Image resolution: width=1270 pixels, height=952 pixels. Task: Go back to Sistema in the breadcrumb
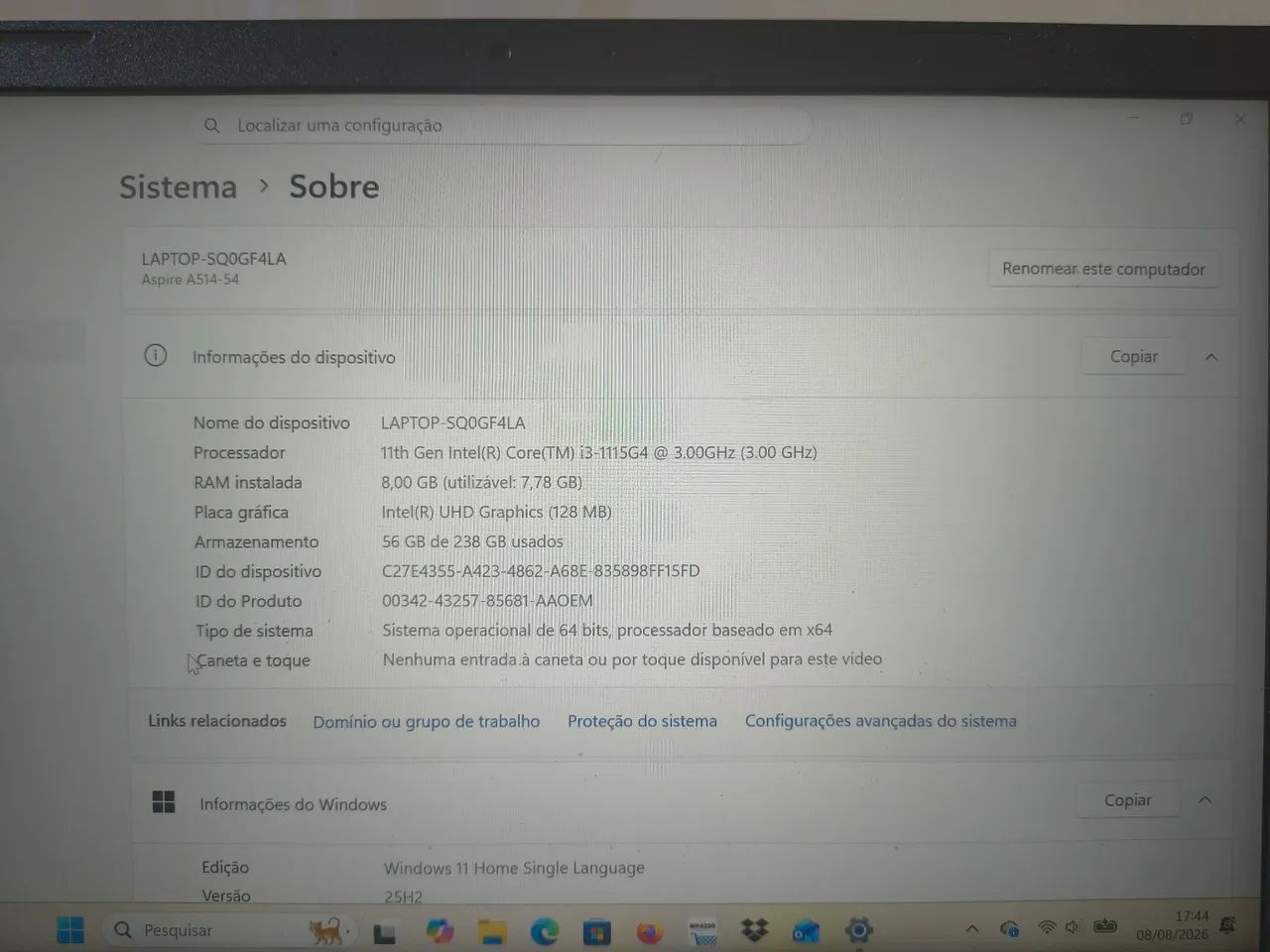click(179, 186)
